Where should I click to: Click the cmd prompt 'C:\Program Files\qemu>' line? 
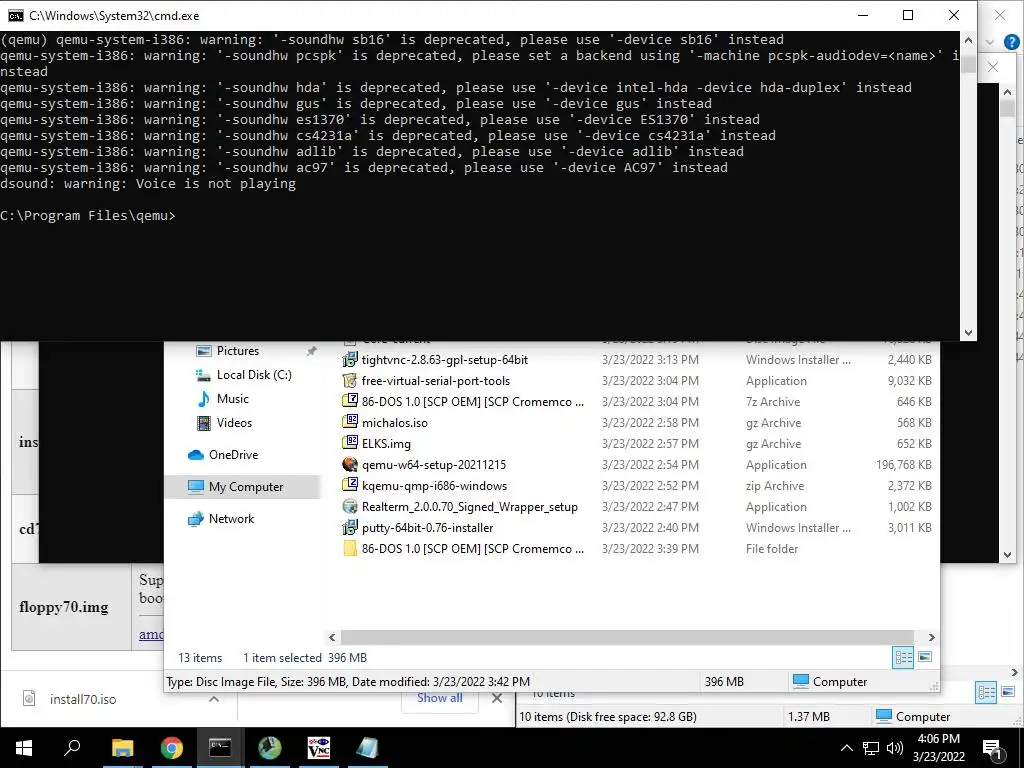pyautogui.click(x=88, y=216)
